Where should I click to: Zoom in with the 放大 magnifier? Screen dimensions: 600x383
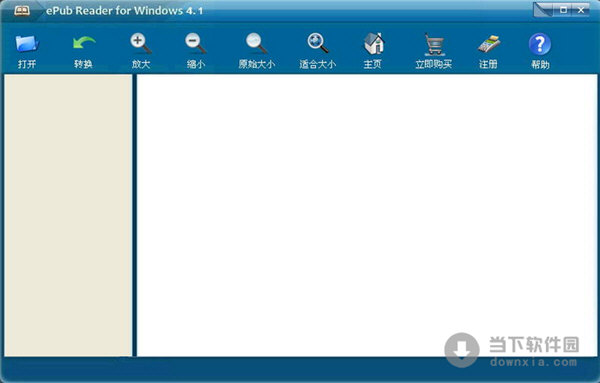tap(140, 43)
